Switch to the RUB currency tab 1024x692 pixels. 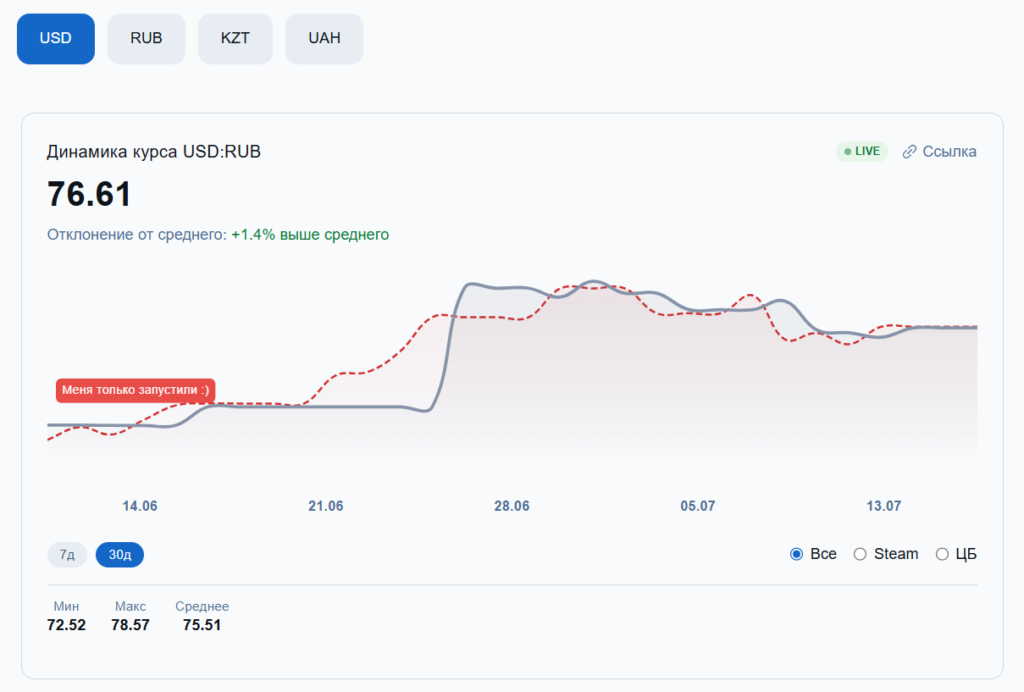[146, 39]
